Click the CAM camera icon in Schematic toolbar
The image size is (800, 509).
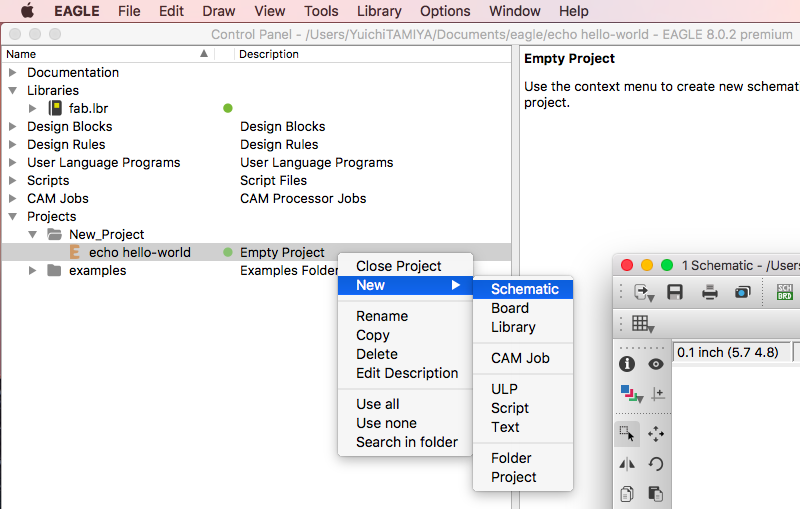click(742, 292)
